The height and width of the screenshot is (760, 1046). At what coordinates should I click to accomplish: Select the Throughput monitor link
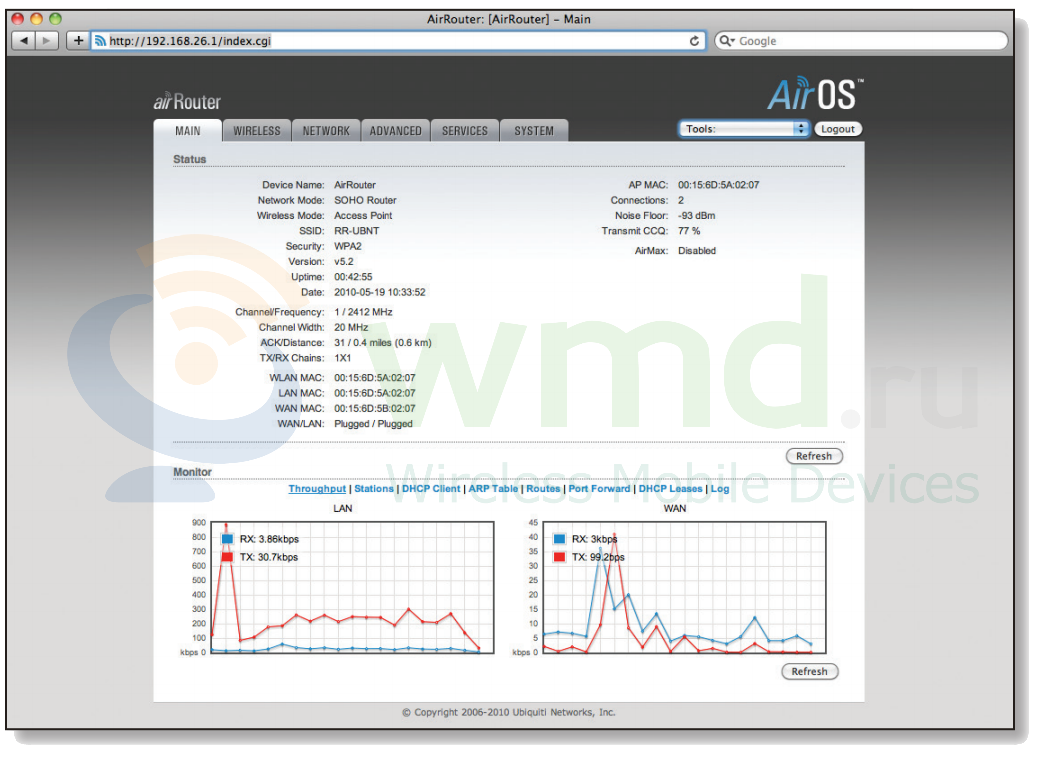pyautogui.click(x=317, y=488)
